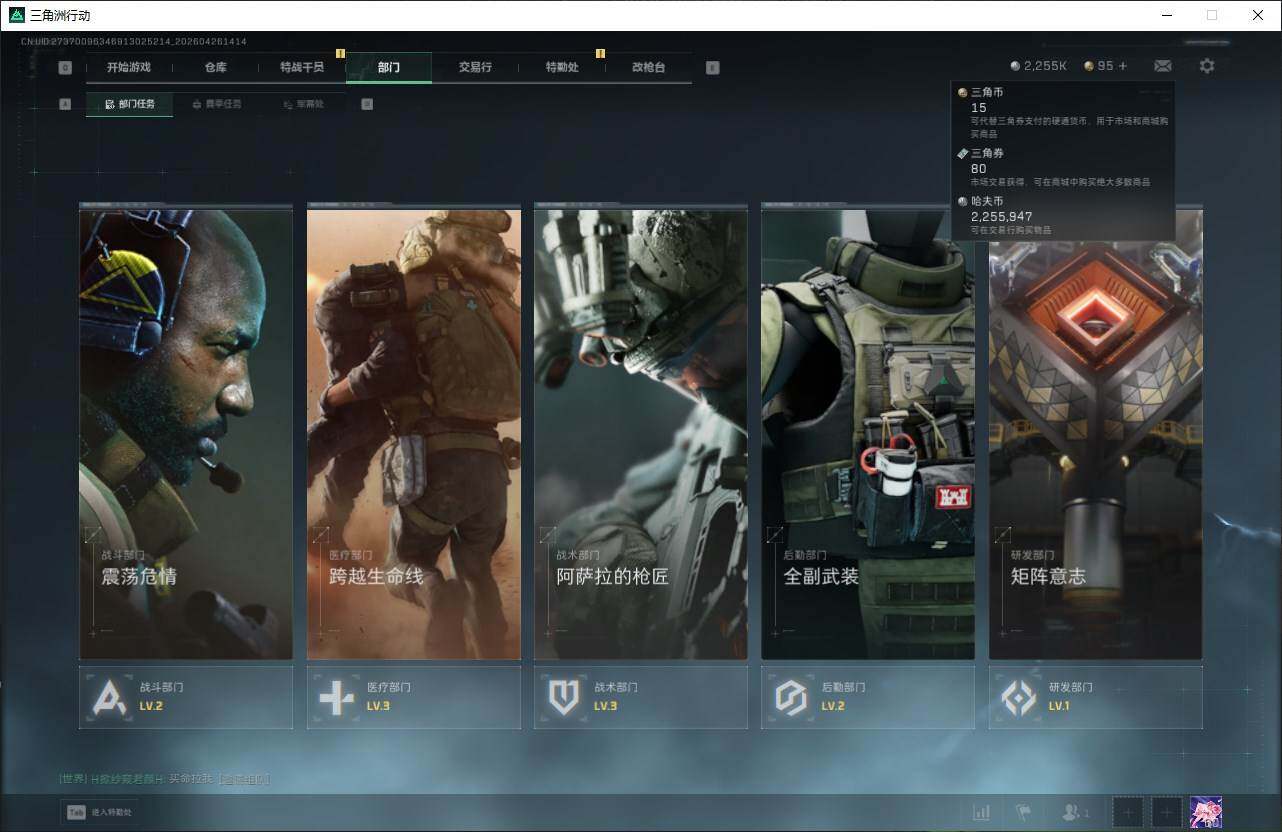Viewport: 1282px width, 832px height.
Task: Go to the 开始游戏 tab
Action: pyautogui.click(x=129, y=67)
